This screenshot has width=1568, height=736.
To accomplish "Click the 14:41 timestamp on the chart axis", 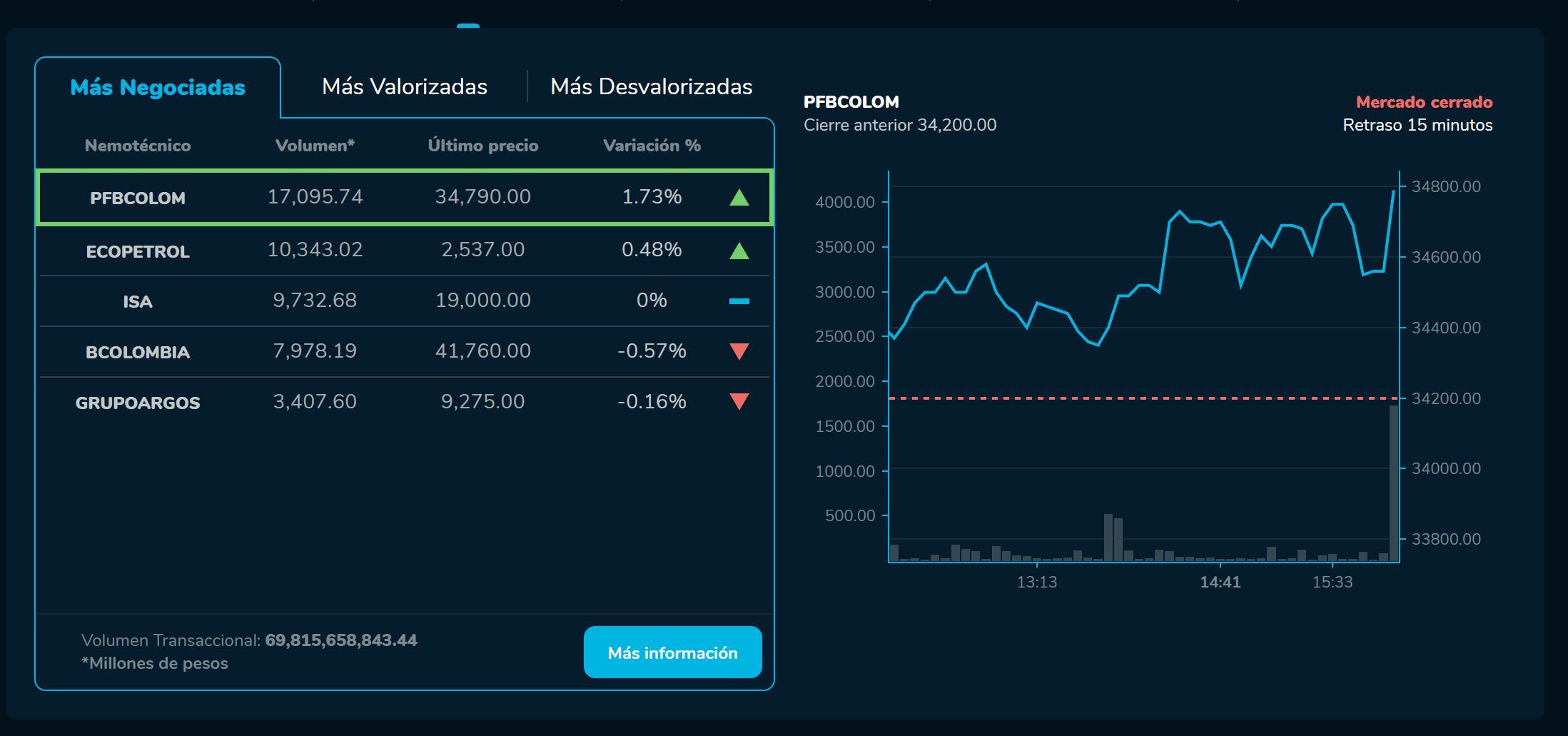I will pos(1222,582).
